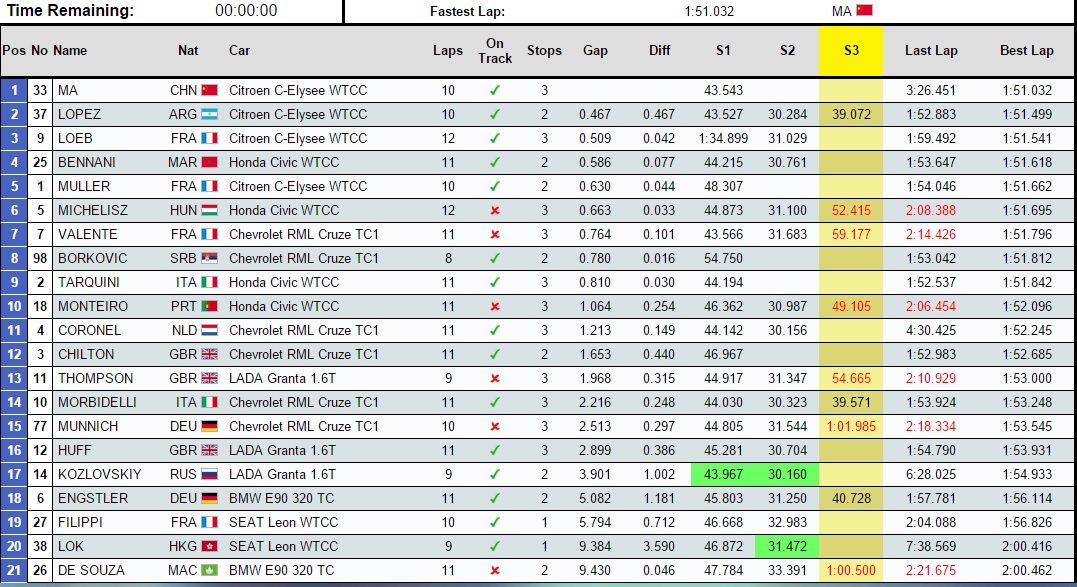
Task: Click the yellow highlighted S3 column header
Action: [851, 50]
